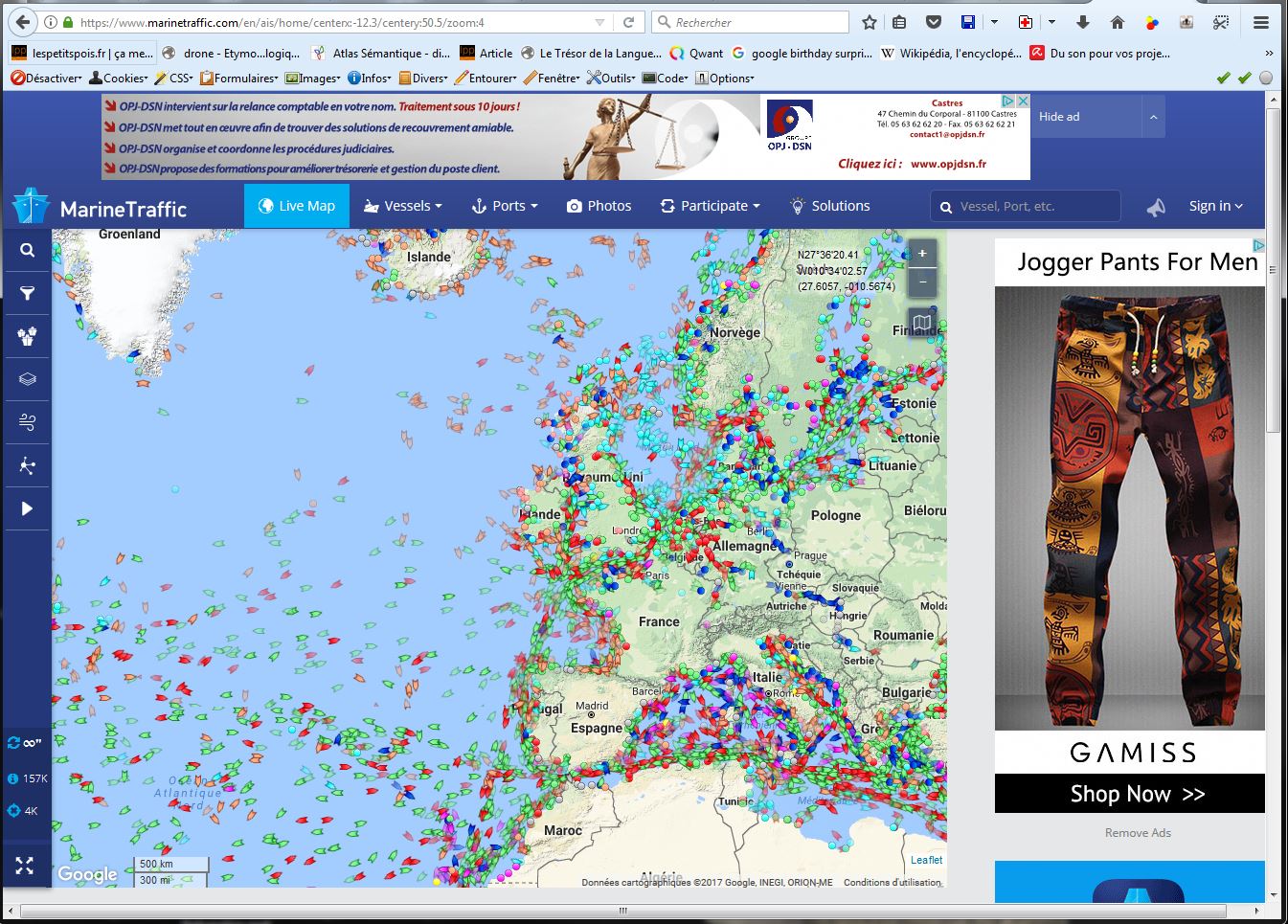Image resolution: width=1288 pixels, height=924 pixels.
Task: Switch to the Live Map tab
Action: click(x=297, y=206)
